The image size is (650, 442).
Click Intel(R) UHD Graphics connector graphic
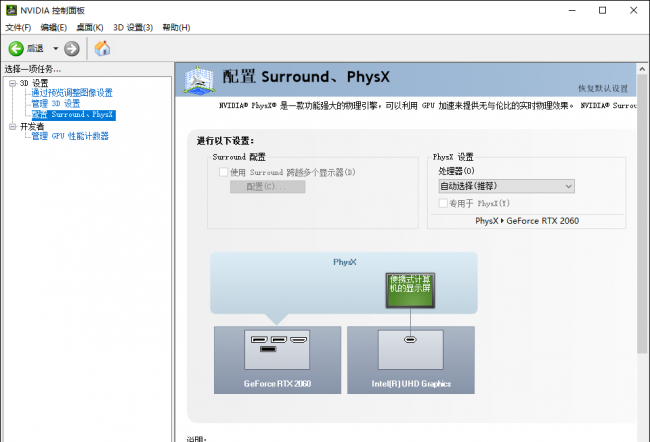[410, 350]
